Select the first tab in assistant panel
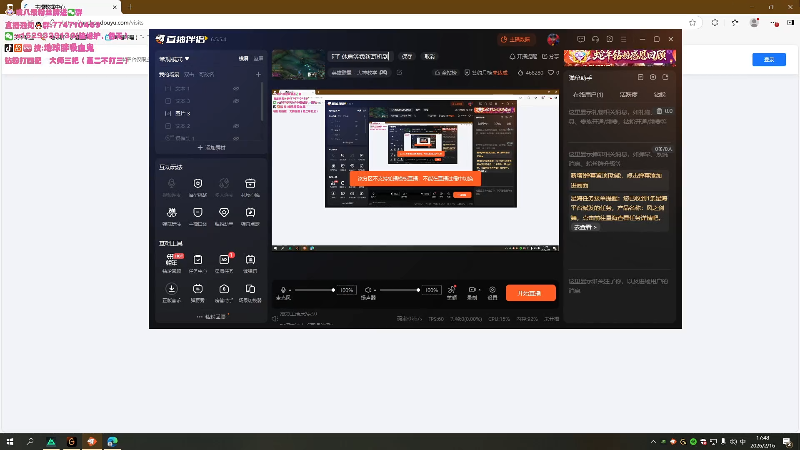 [x=588, y=95]
